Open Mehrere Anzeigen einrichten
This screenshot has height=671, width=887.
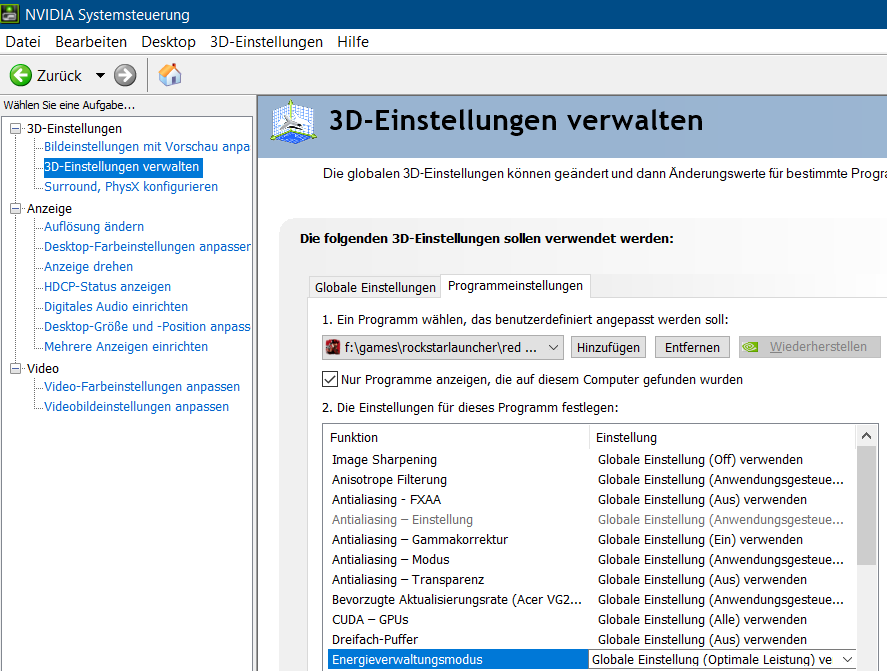tap(126, 346)
